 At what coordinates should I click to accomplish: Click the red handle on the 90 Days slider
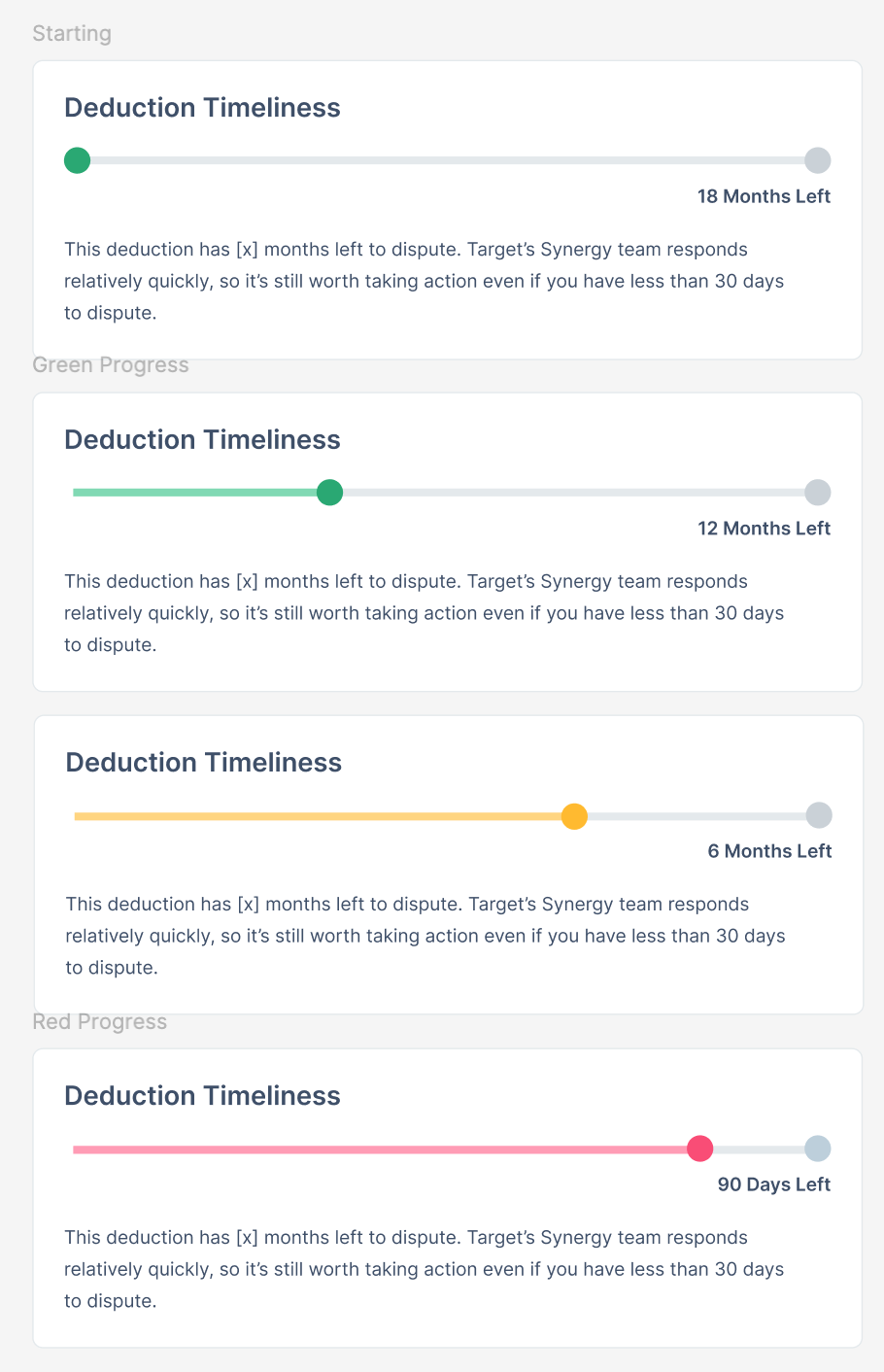coord(700,1149)
